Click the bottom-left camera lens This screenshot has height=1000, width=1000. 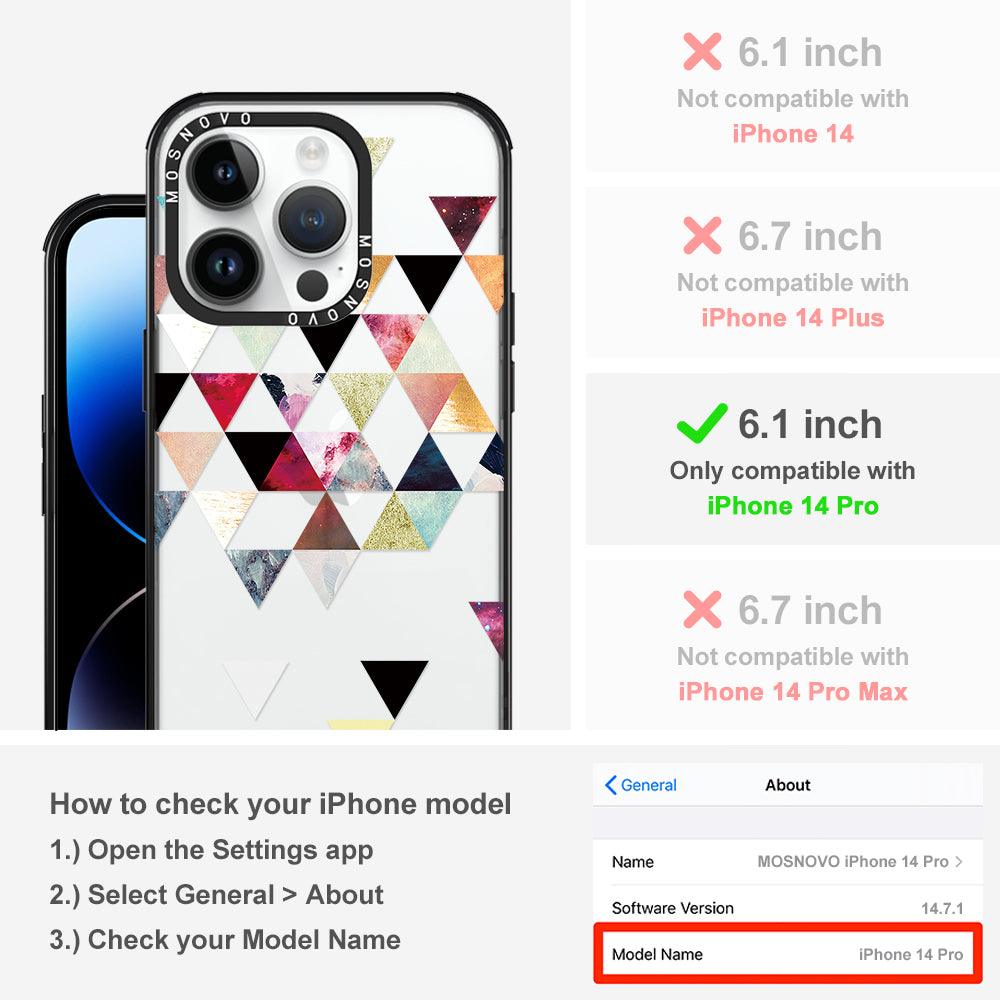[223, 266]
